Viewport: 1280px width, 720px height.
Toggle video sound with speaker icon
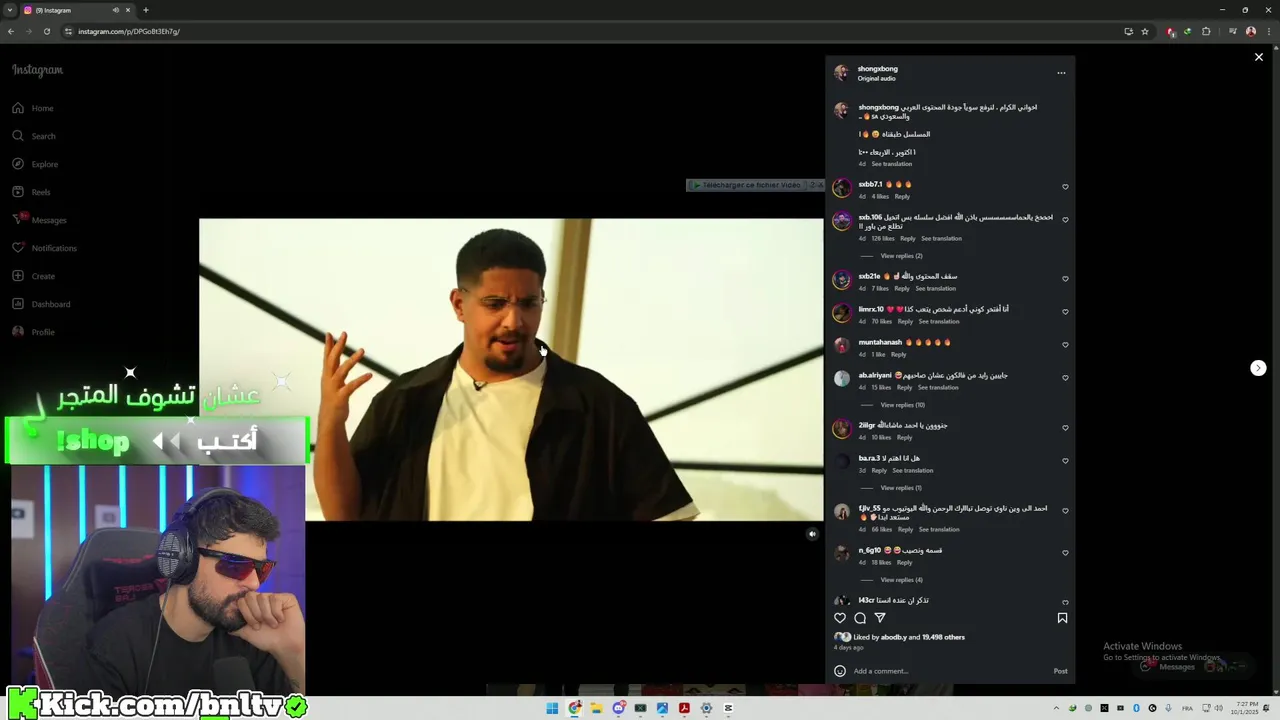click(812, 534)
